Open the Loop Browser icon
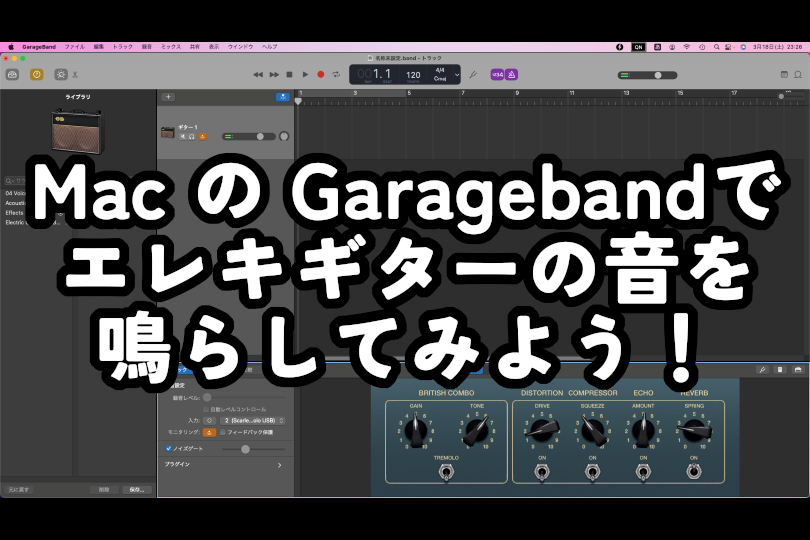The width and height of the screenshot is (810, 540). tap(798, 74)
